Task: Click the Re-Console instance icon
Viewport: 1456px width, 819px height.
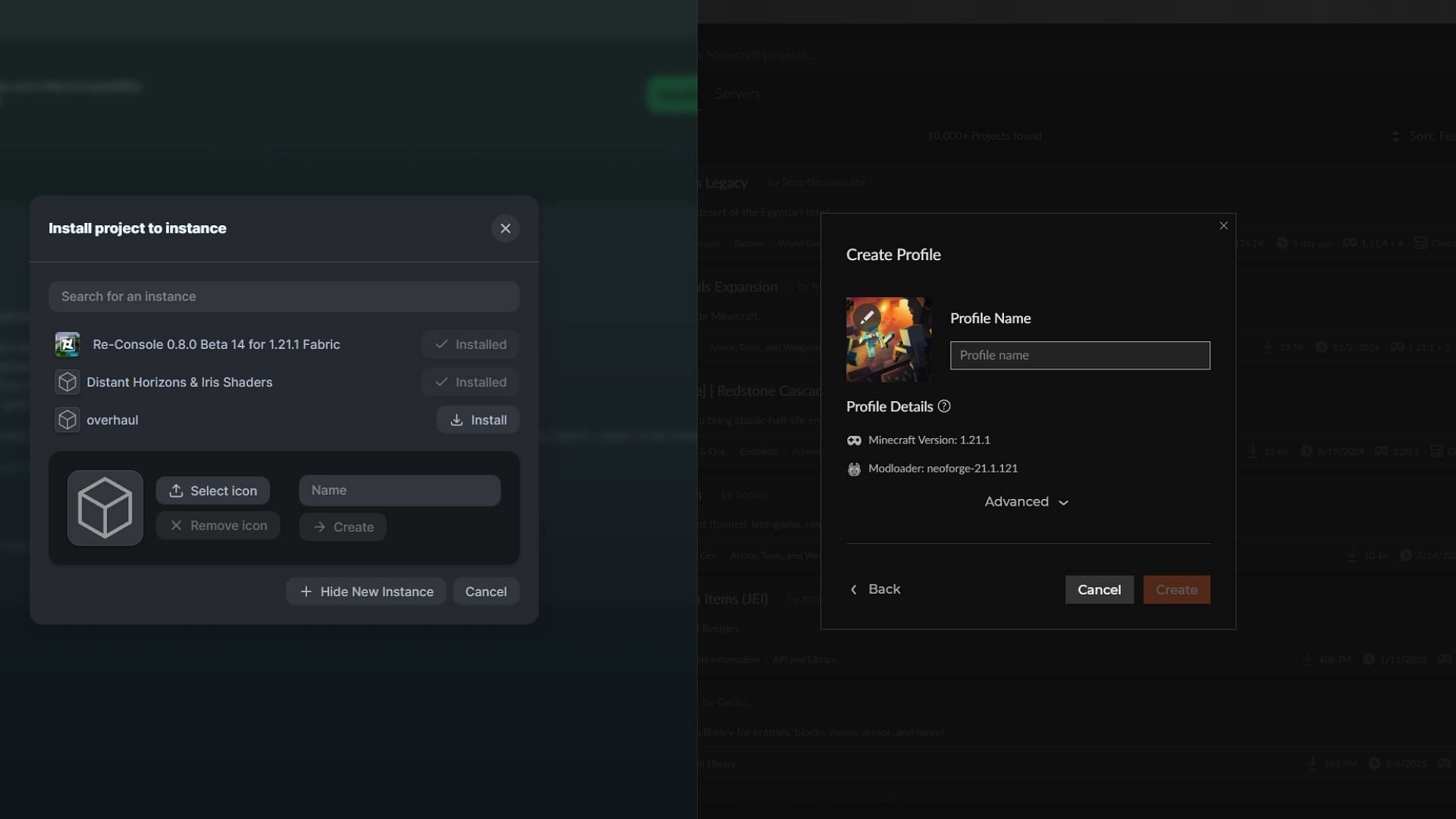Action: 66,343
